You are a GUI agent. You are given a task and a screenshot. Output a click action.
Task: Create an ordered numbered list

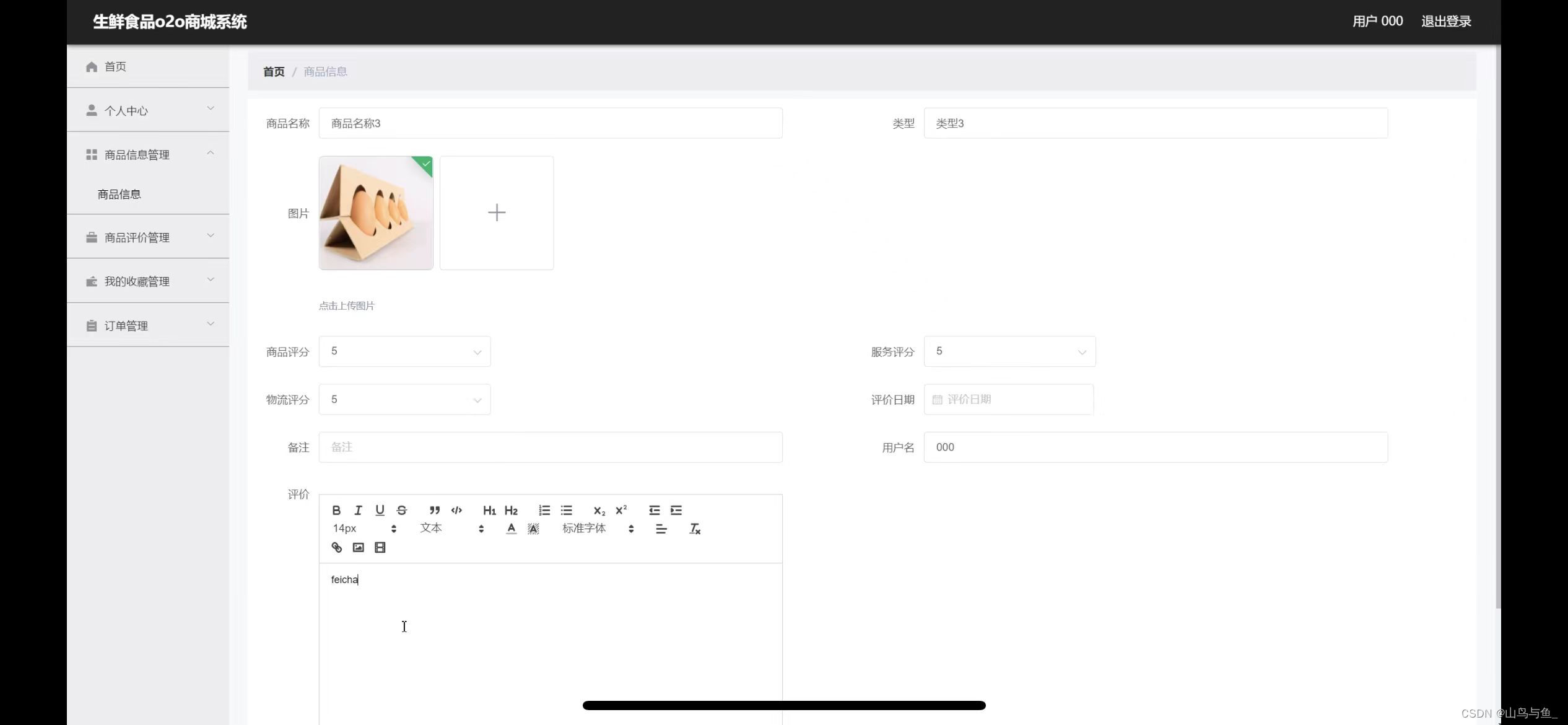pyautogui.click(x=544, y=510)
